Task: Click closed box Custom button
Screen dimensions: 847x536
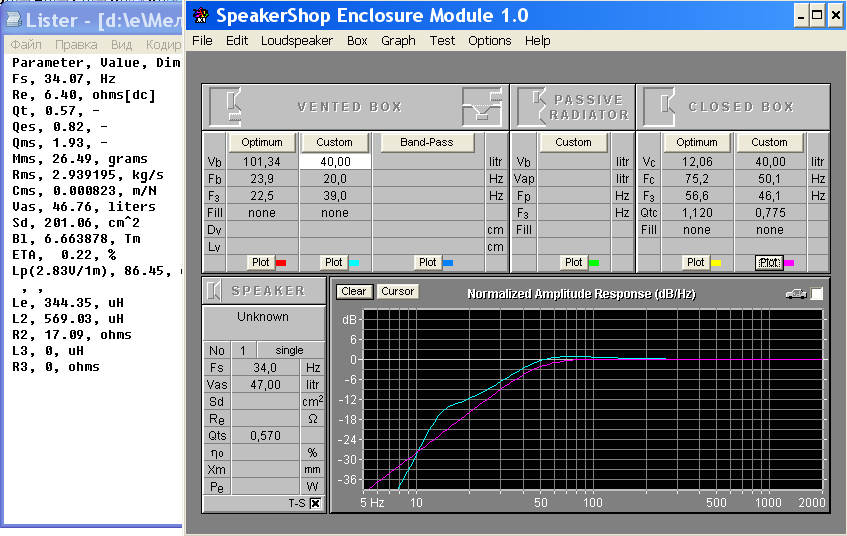Action: [769, 142]
